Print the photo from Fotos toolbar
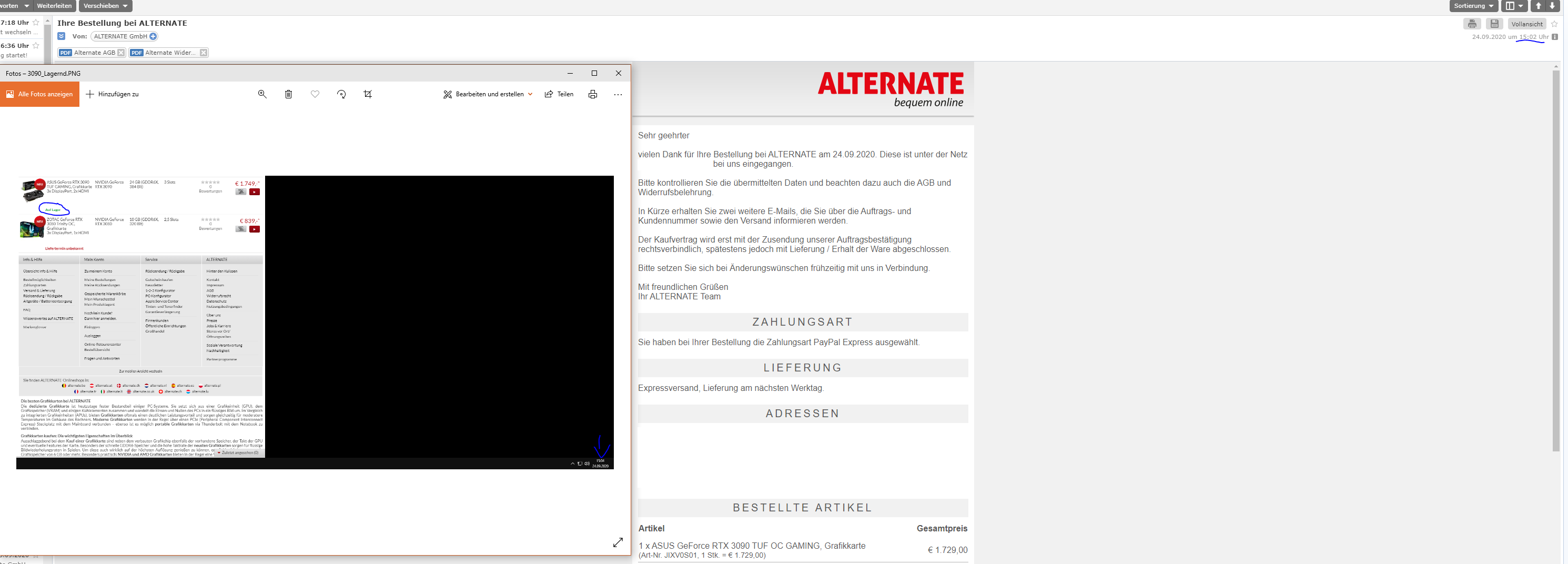 (593, 94)
